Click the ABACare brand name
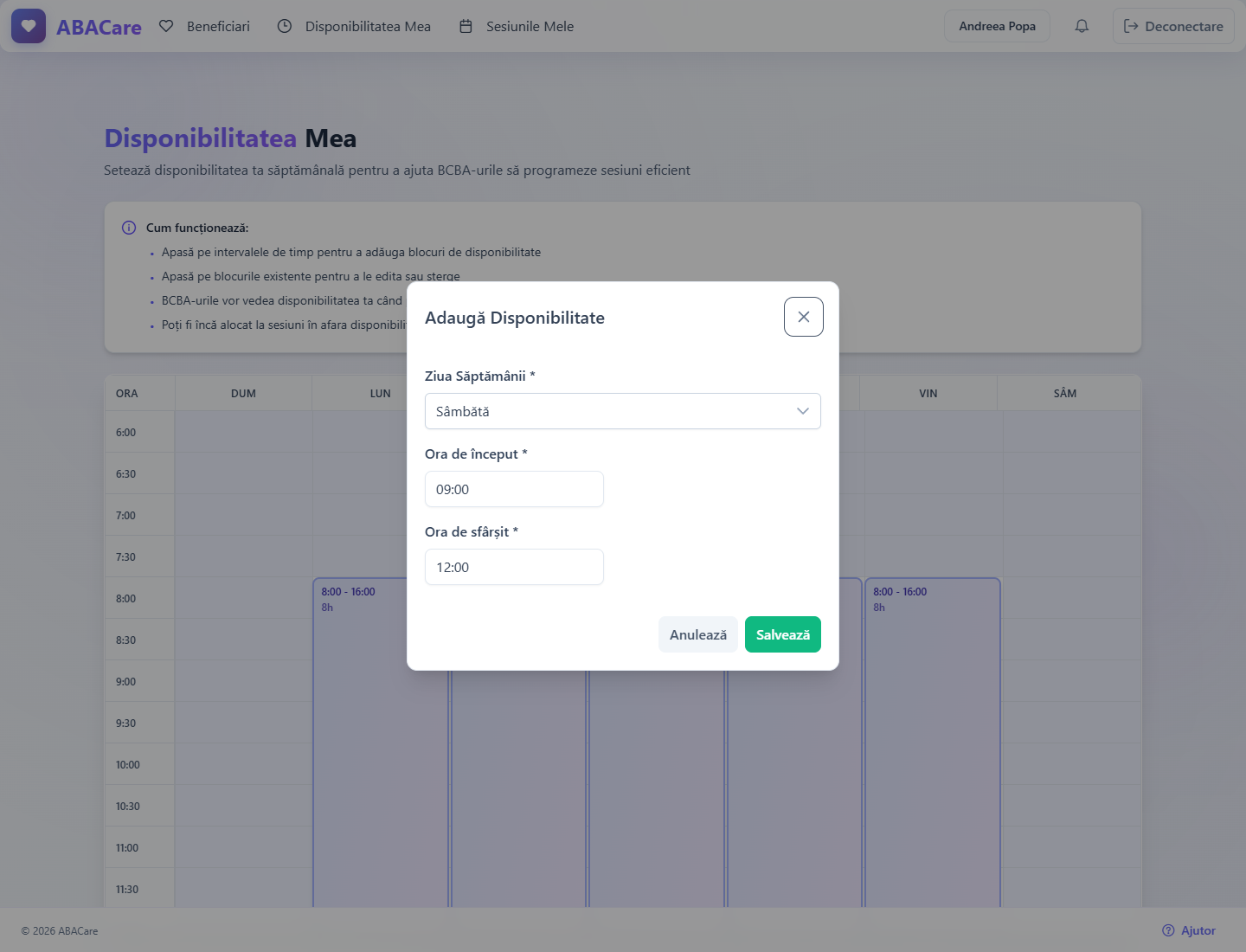 99,27
